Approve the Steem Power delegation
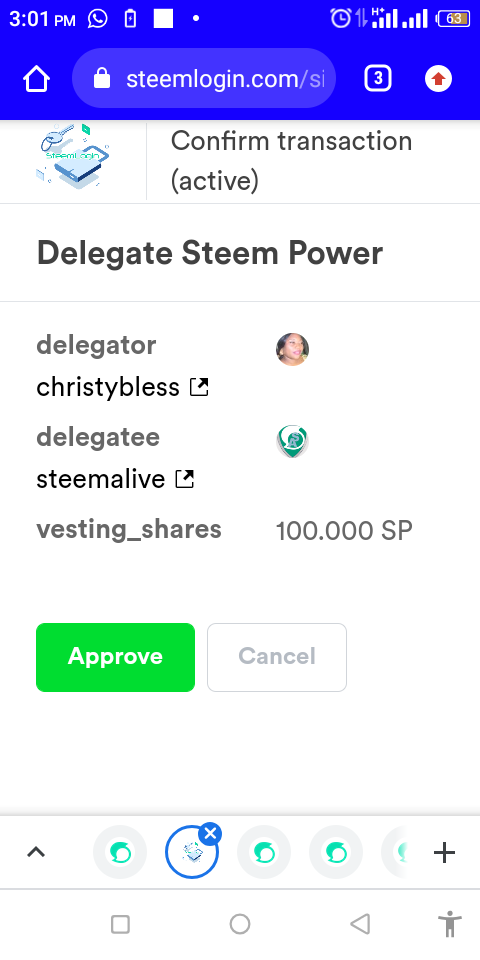480x960 pixels. tap(115, 657)
